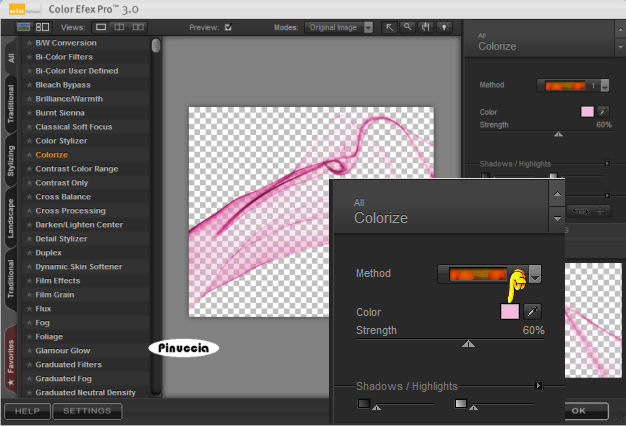Open the Method dropdown in enlarged Colorize inset

click(535, 275)
